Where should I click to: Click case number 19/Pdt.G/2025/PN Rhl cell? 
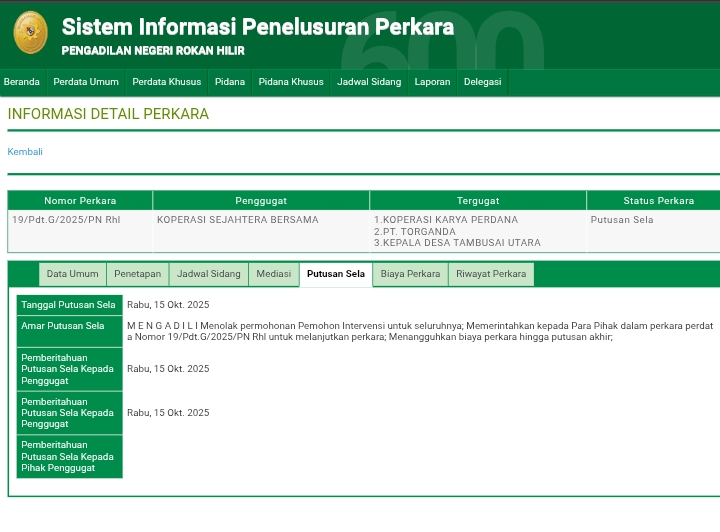point(66,220)
